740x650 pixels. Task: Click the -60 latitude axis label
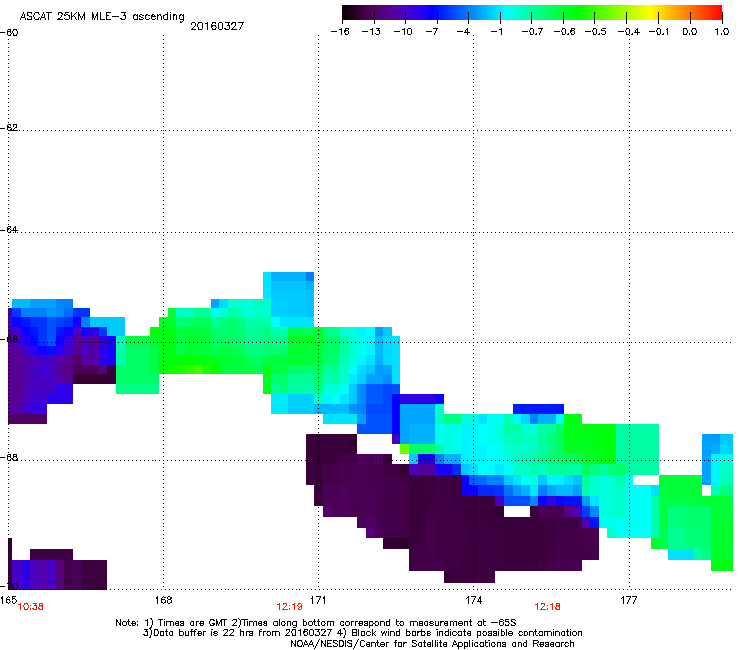tap(9, 33)
